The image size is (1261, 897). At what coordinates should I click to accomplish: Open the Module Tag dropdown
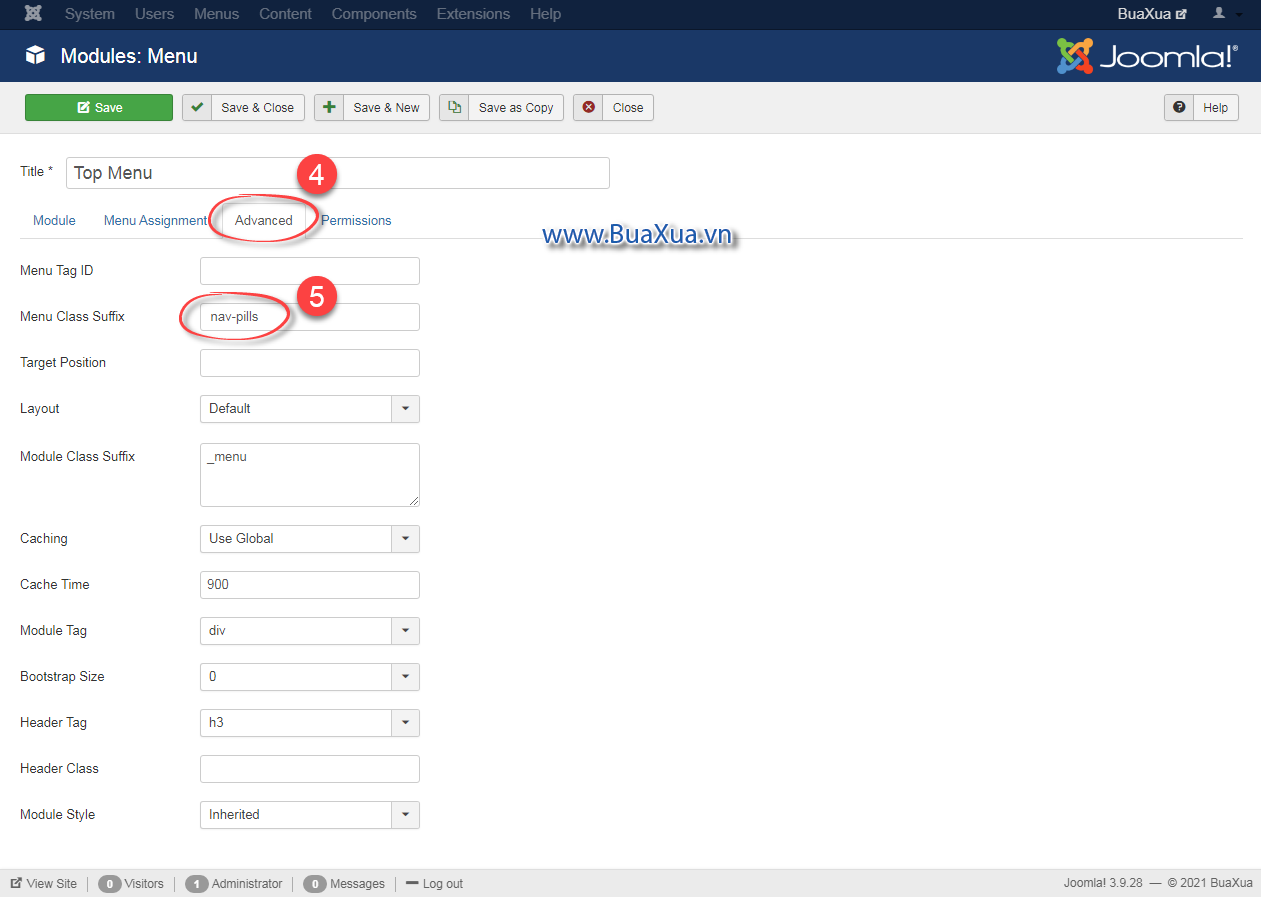point(310,630)
